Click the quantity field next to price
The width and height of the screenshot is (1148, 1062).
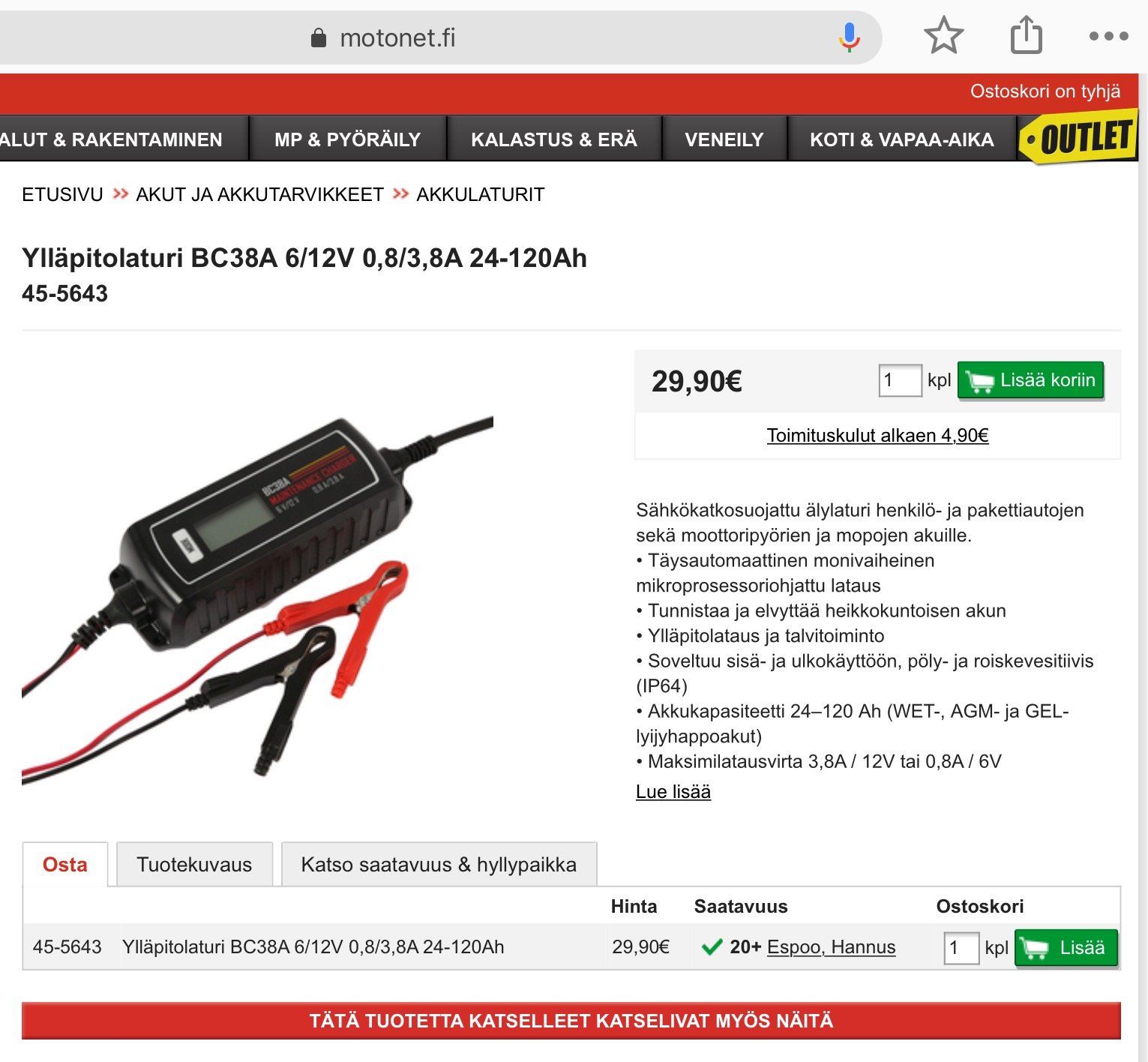900,380
